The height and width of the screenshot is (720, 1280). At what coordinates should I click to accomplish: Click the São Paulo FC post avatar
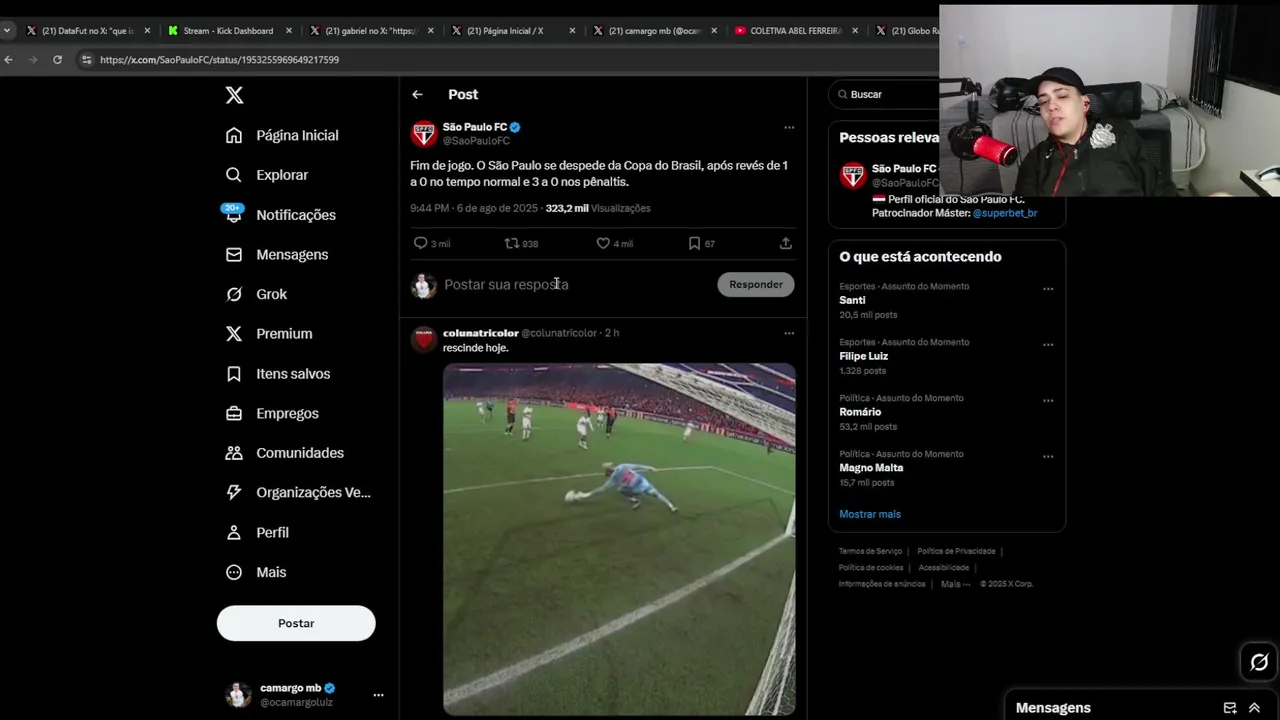coord(424,134)
